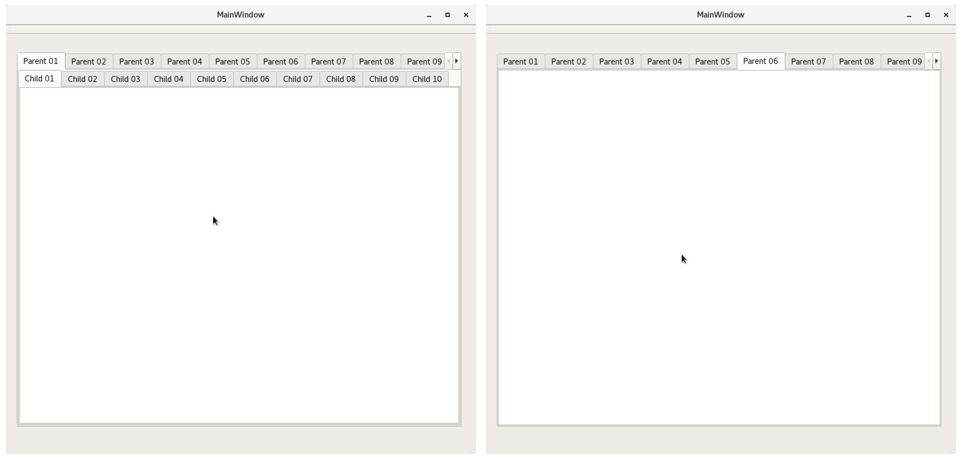
Task: Click left tab-scroll arrow in left window
Action: point(449,61)
